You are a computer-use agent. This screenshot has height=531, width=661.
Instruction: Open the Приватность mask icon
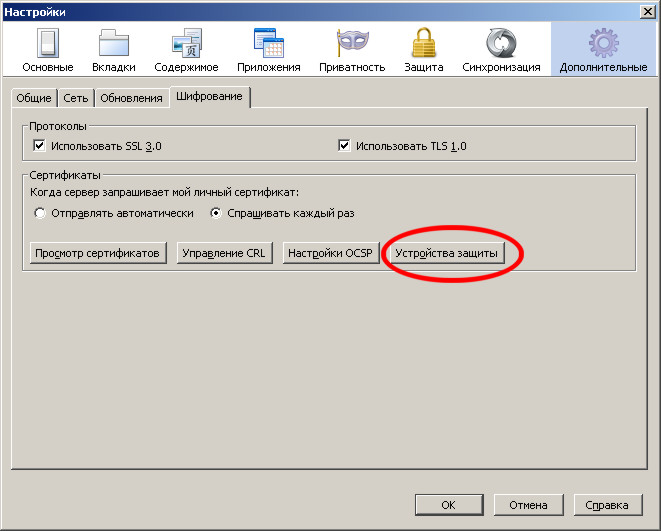tap(351, 45)
